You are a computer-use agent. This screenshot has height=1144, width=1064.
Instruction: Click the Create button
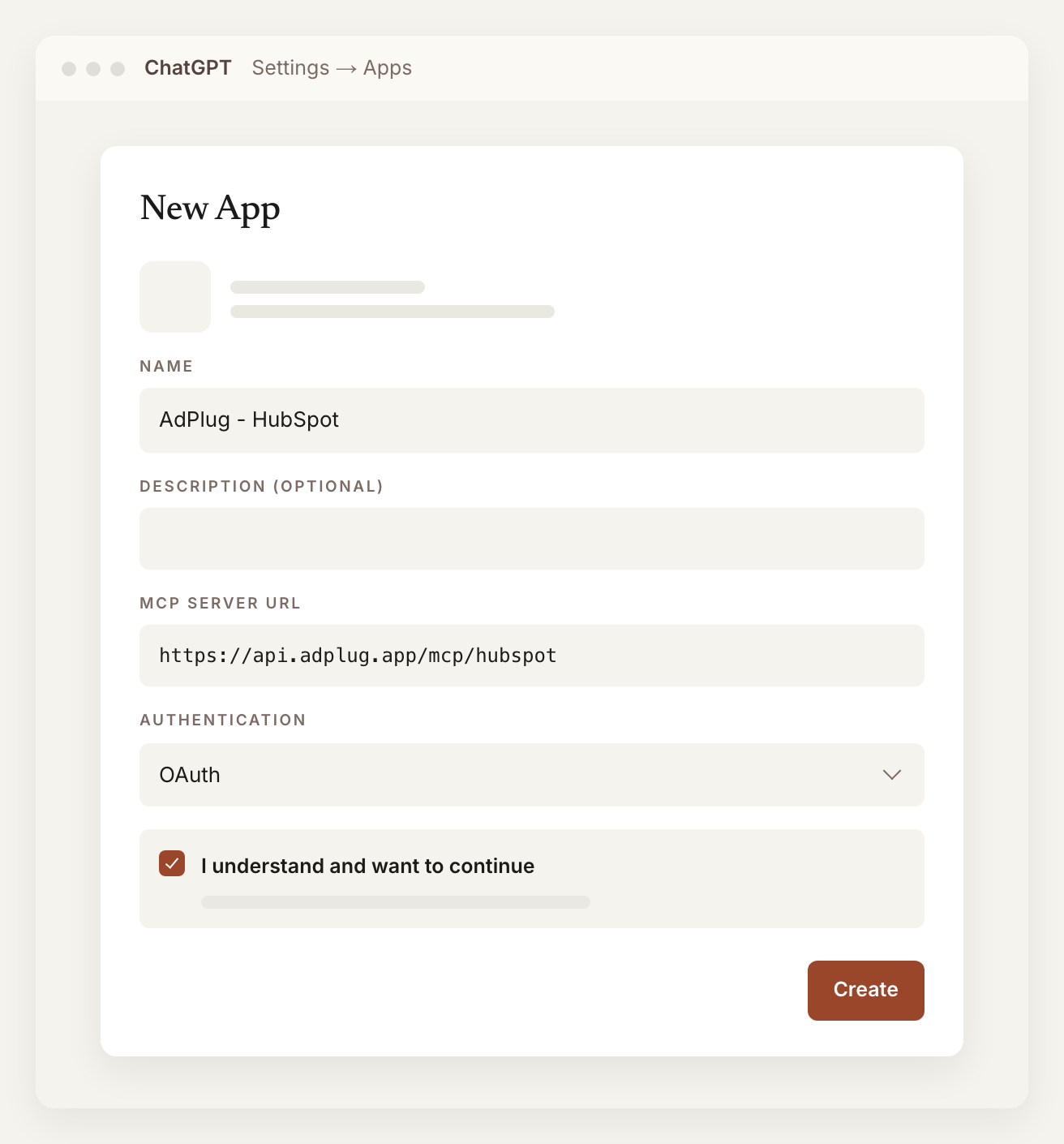[x=866, y=991]
